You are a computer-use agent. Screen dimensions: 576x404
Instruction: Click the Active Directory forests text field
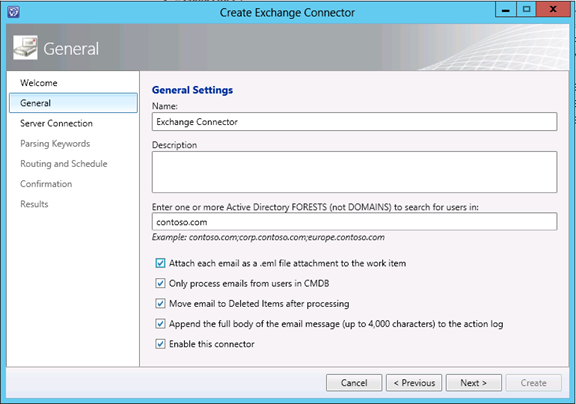(x=354, y=222)
